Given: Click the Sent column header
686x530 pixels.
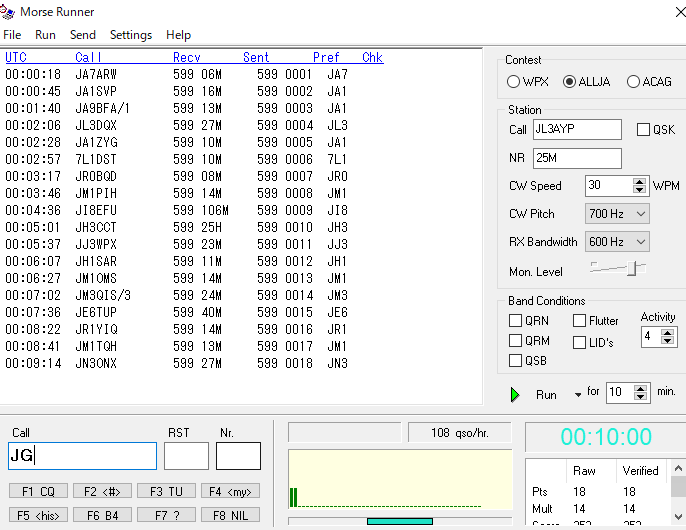Looking at the screenshot, I should [256, 57].
